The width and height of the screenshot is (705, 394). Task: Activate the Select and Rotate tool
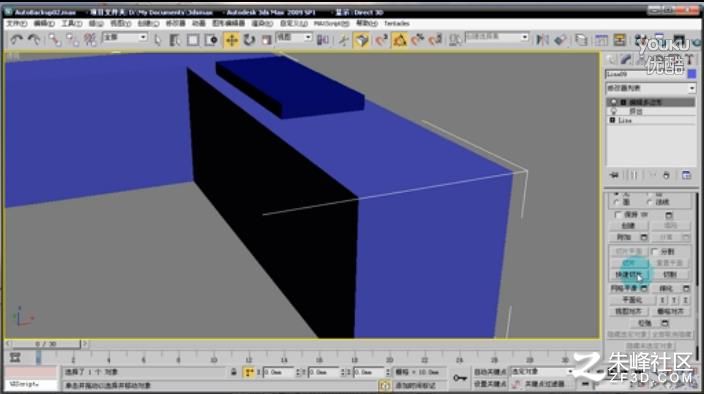click(249, 40)
